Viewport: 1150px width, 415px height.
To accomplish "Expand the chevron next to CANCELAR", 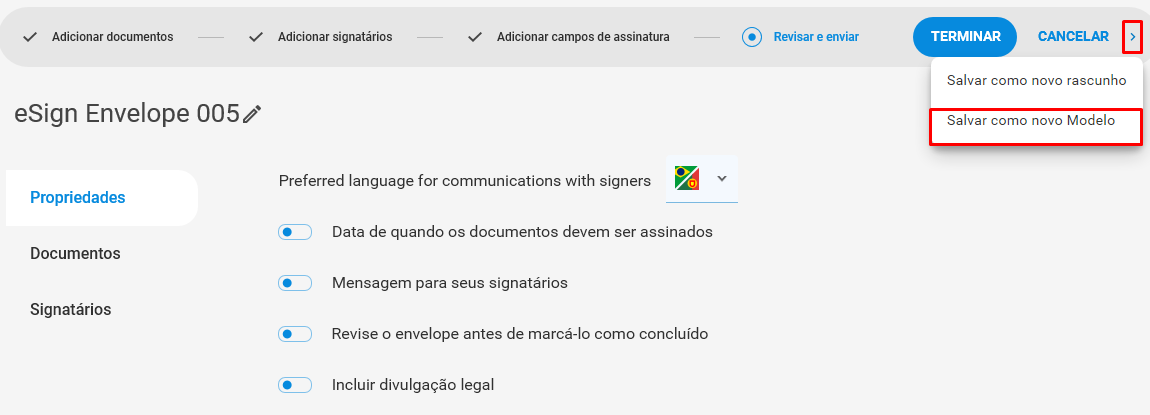I will click(x=1132, y=37).
